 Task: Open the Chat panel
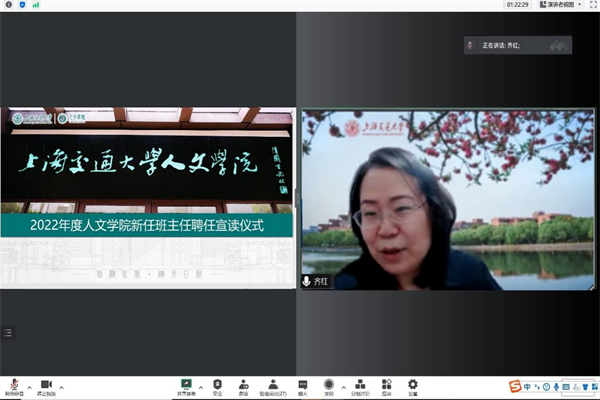coord(303,387)
